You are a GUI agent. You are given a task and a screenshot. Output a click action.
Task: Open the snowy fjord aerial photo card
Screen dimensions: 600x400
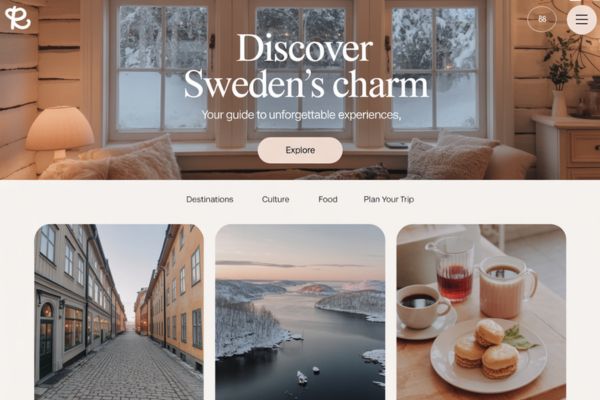300,312
